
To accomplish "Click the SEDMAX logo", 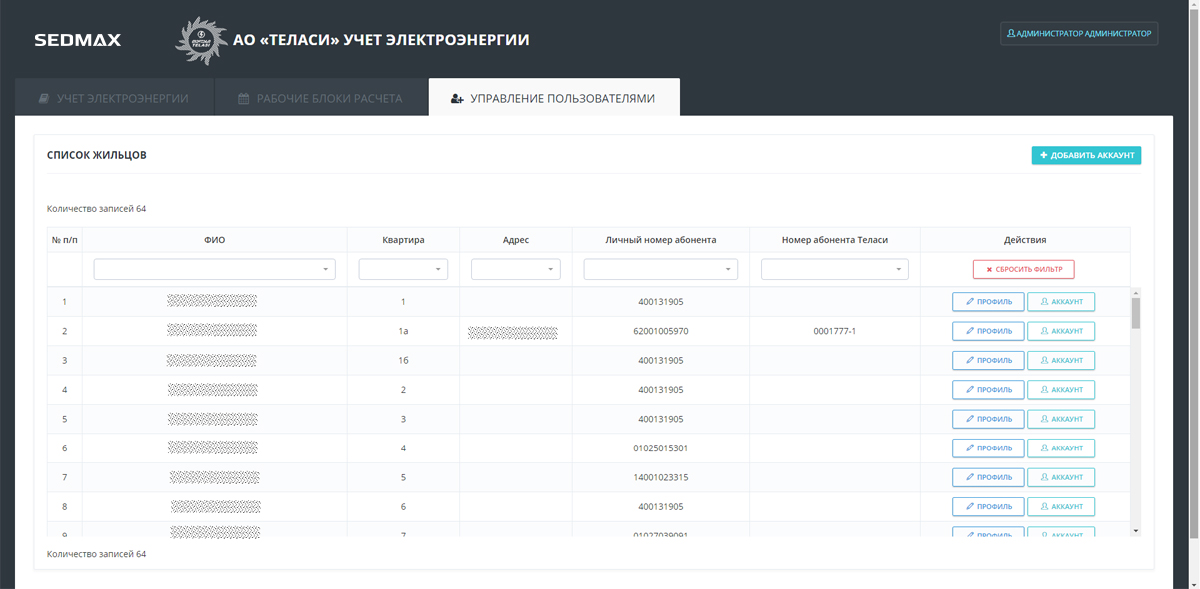I will [x=77, y=40].
